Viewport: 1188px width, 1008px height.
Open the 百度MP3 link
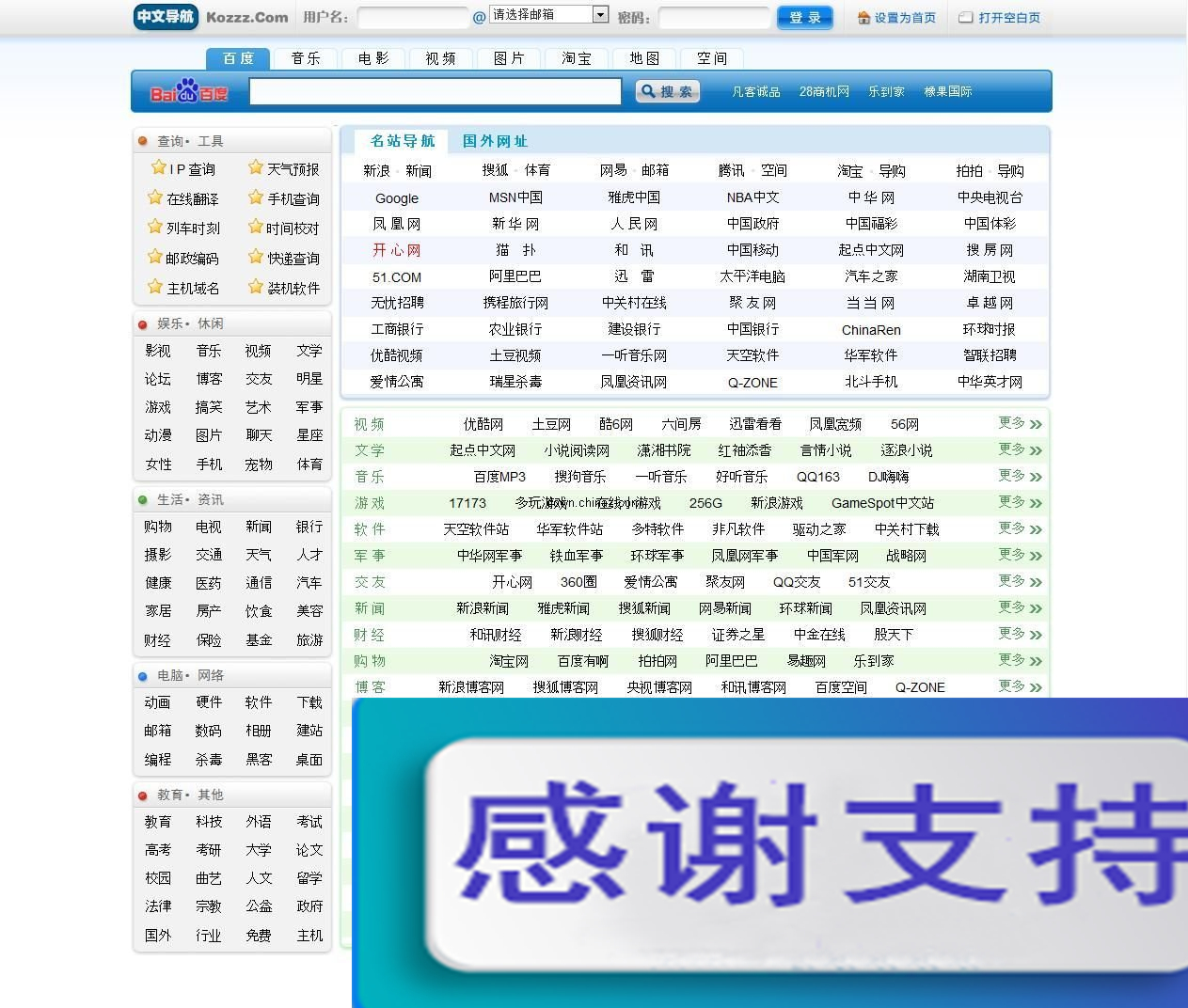499,477
